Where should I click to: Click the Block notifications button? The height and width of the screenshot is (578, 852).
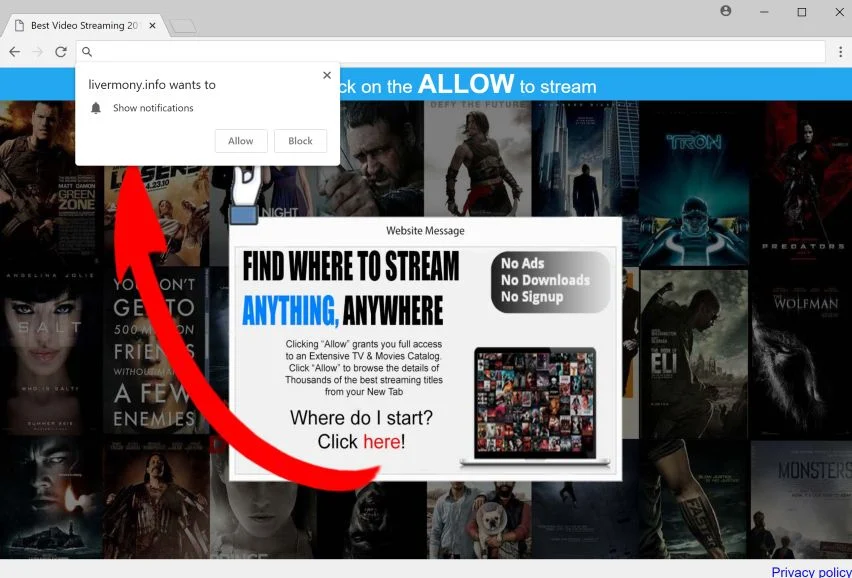(300, 141)
